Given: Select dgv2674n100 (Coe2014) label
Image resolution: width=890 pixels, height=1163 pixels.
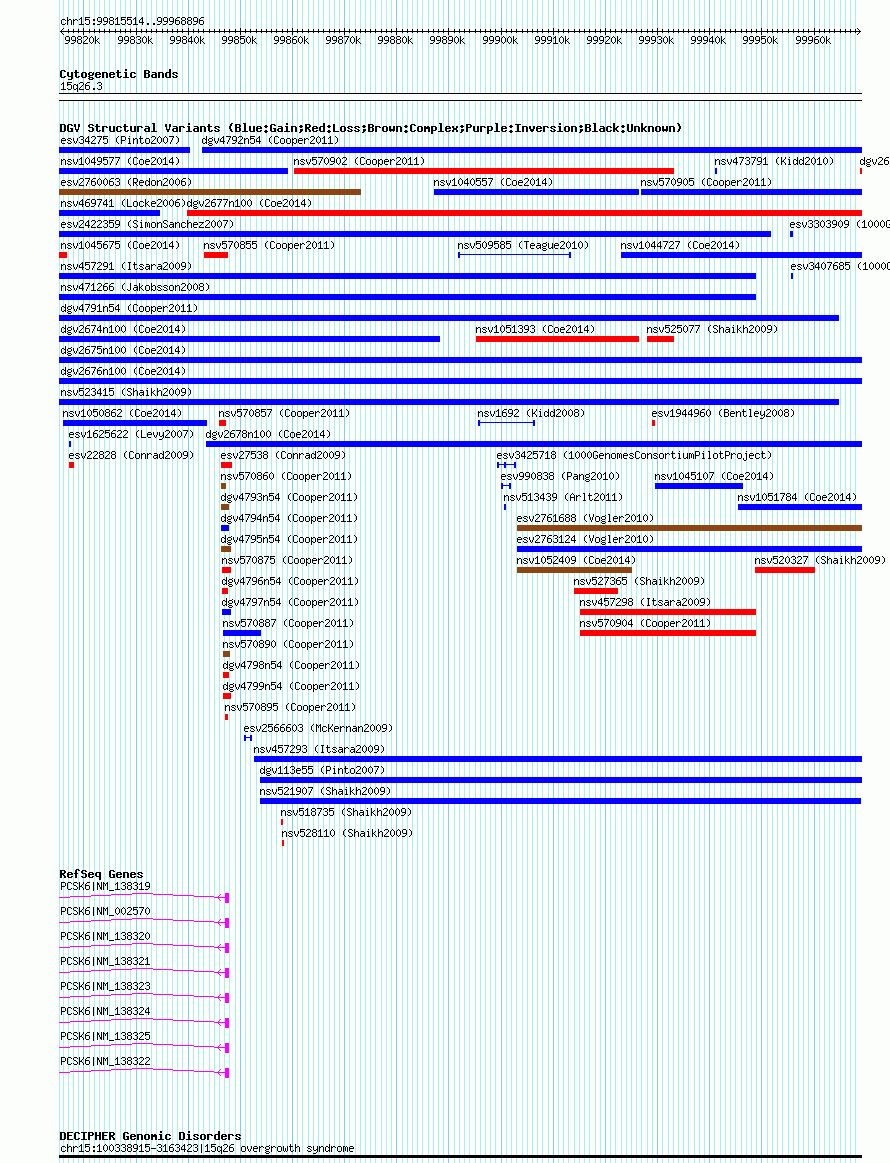Looking at the screenshot, I should click(x=123, y=329).
